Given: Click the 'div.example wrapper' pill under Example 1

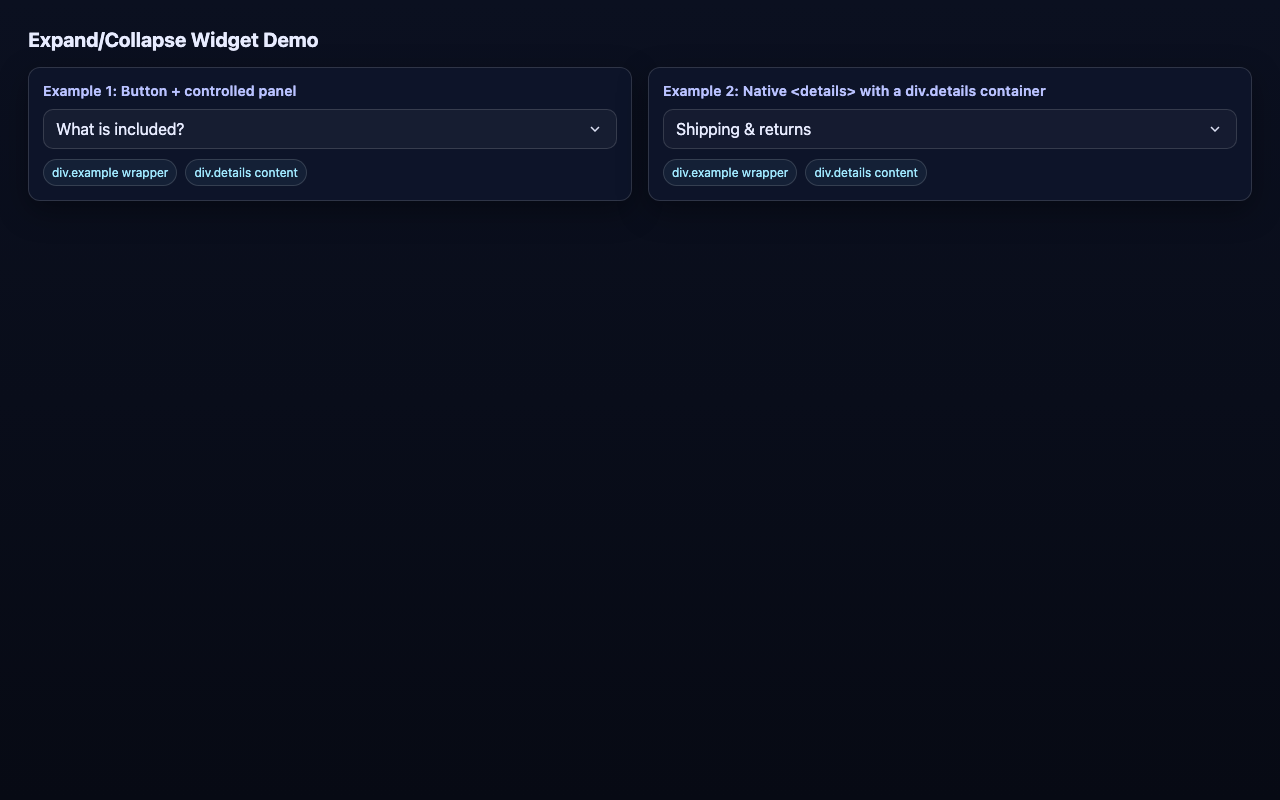Looking at the screenshot, I should [110, 172].
